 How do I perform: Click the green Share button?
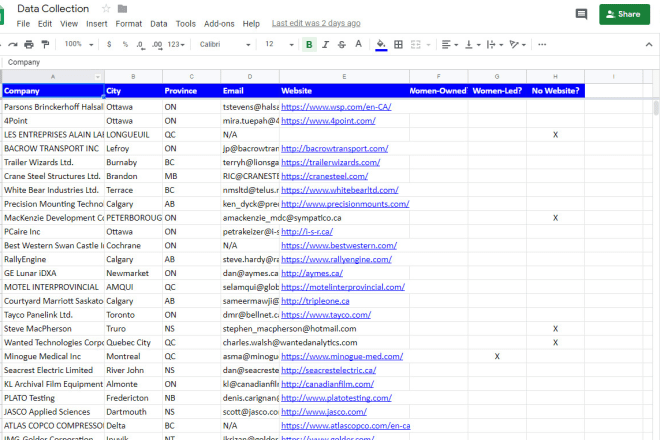[x=624, y=14]
